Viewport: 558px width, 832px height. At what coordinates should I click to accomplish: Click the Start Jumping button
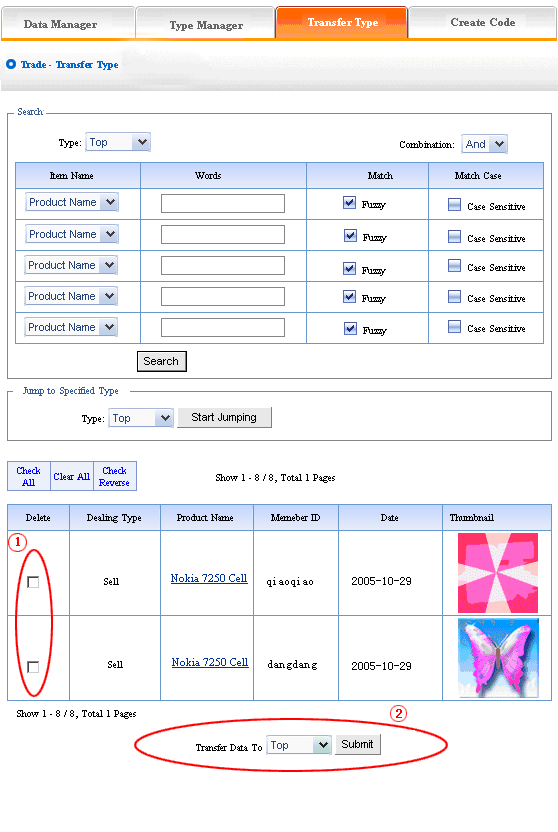[x=224, y=417]
